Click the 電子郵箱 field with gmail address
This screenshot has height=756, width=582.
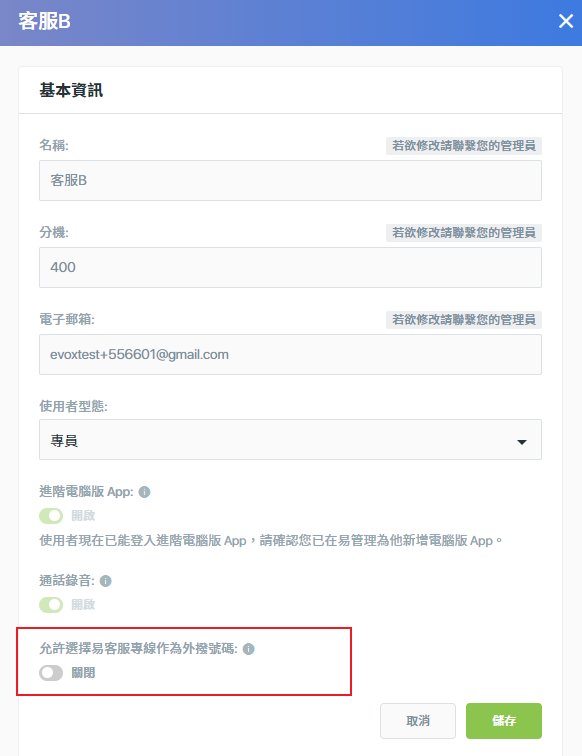(x=290, y=354)
